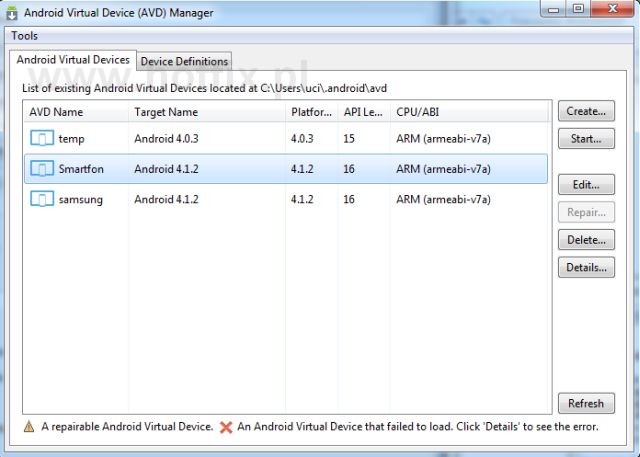Click the Create... button
The height and width of the screenshot is (457, 640).
[x=586, y=111]
